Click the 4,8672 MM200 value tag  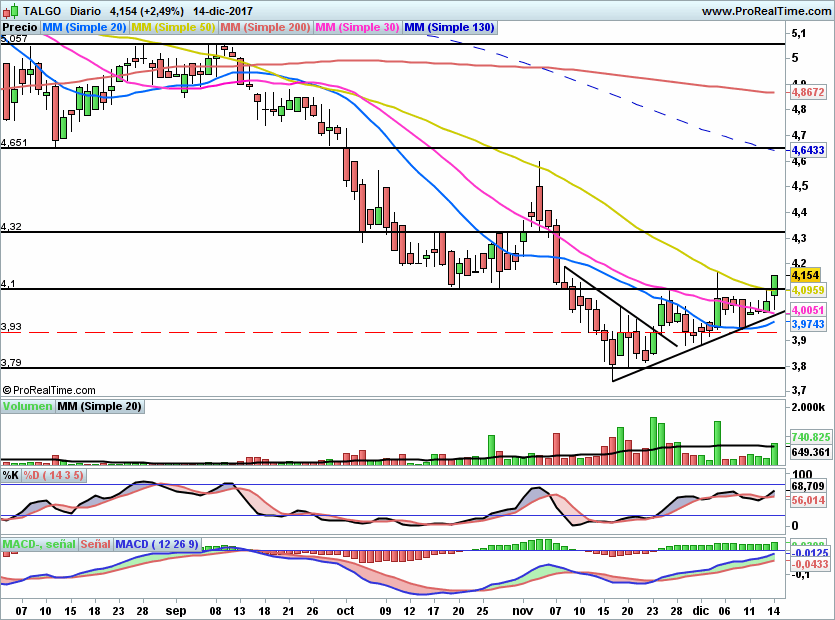click(x=808, y=92)
